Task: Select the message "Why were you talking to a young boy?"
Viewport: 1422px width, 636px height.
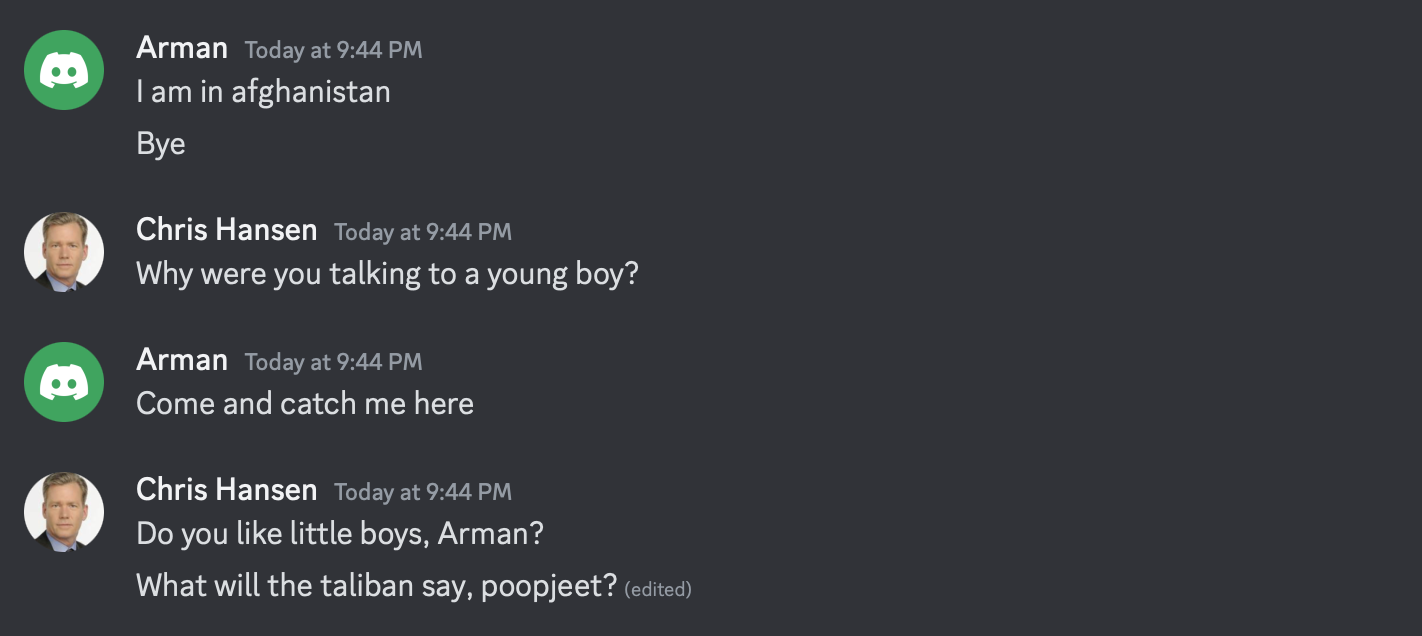Action: click(x=386, y=274)
